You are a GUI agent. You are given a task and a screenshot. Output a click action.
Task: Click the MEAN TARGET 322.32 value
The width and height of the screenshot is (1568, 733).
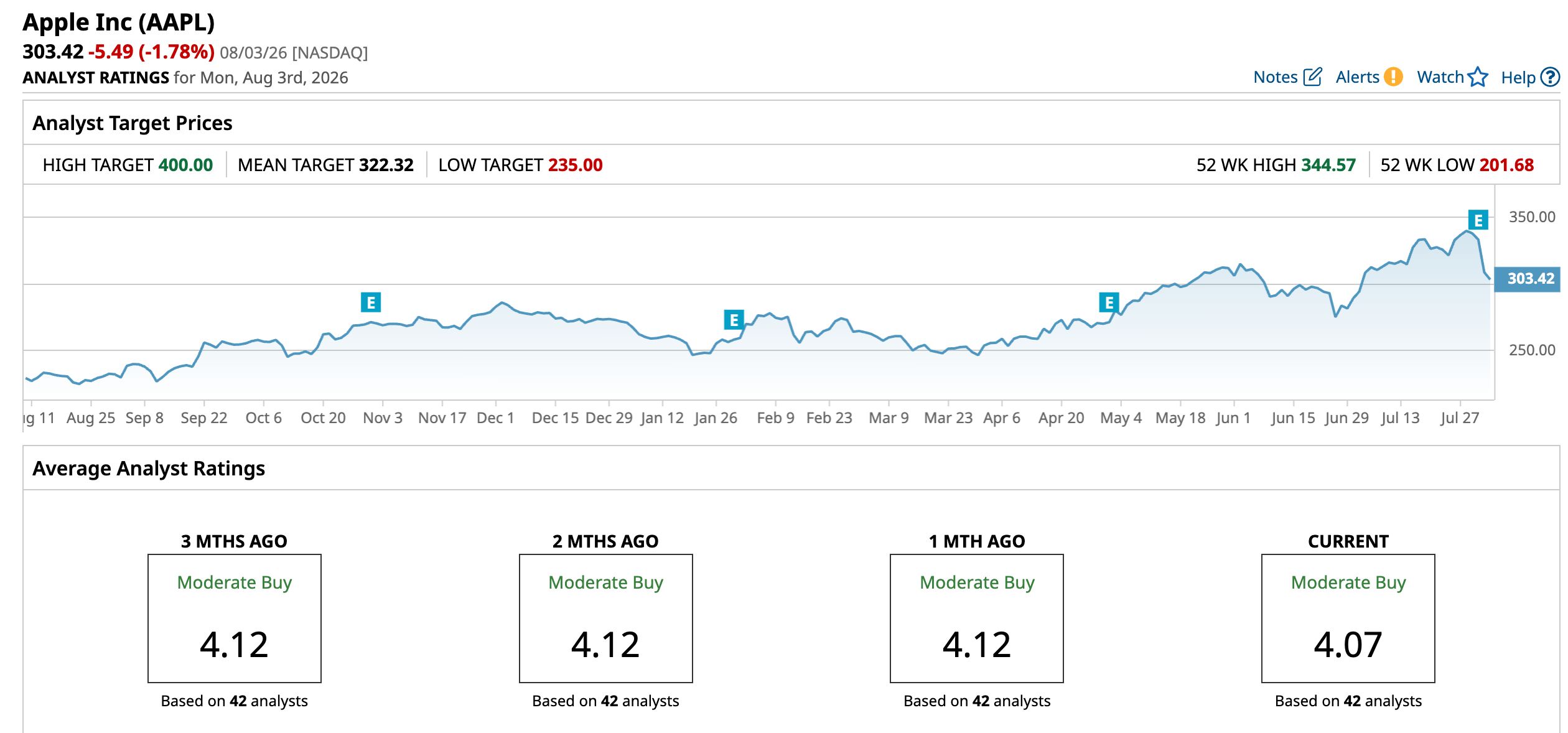(x=386, y=165)
